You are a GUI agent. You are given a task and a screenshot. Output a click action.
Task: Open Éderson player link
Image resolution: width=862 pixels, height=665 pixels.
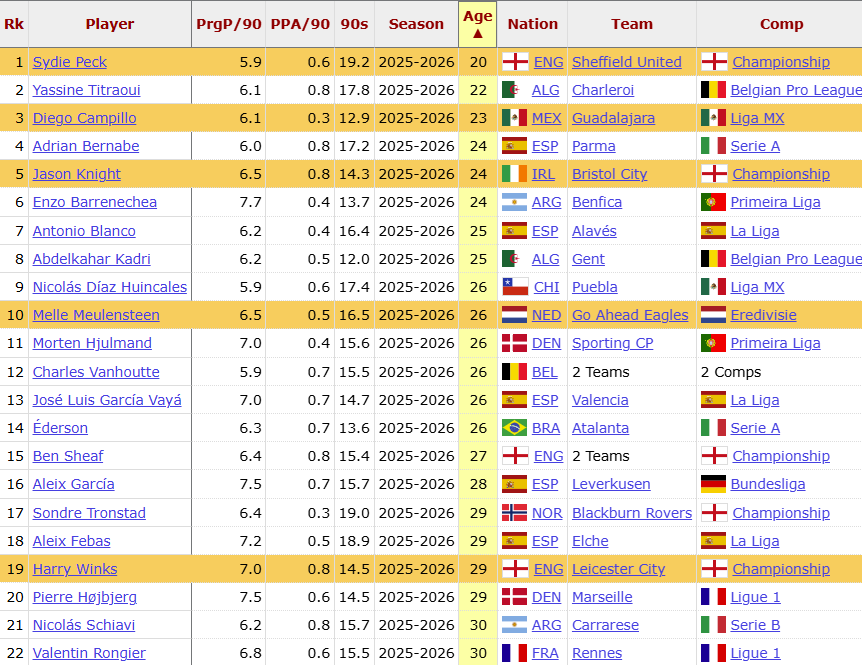pyautogui.click(x=60, y=428)
